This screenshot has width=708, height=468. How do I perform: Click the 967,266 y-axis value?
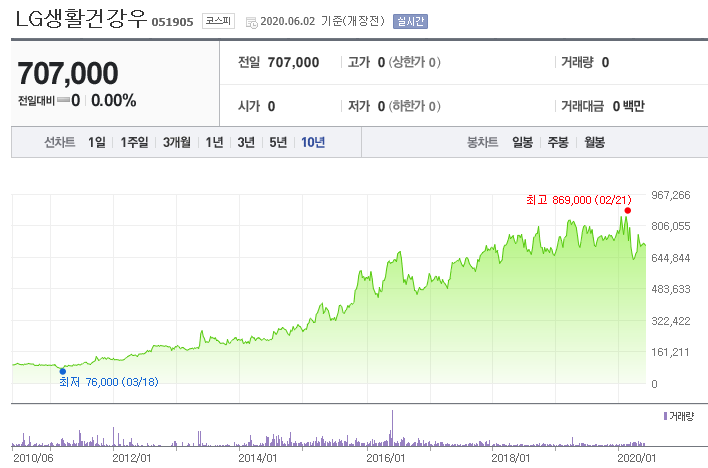[x=671, y=195]
